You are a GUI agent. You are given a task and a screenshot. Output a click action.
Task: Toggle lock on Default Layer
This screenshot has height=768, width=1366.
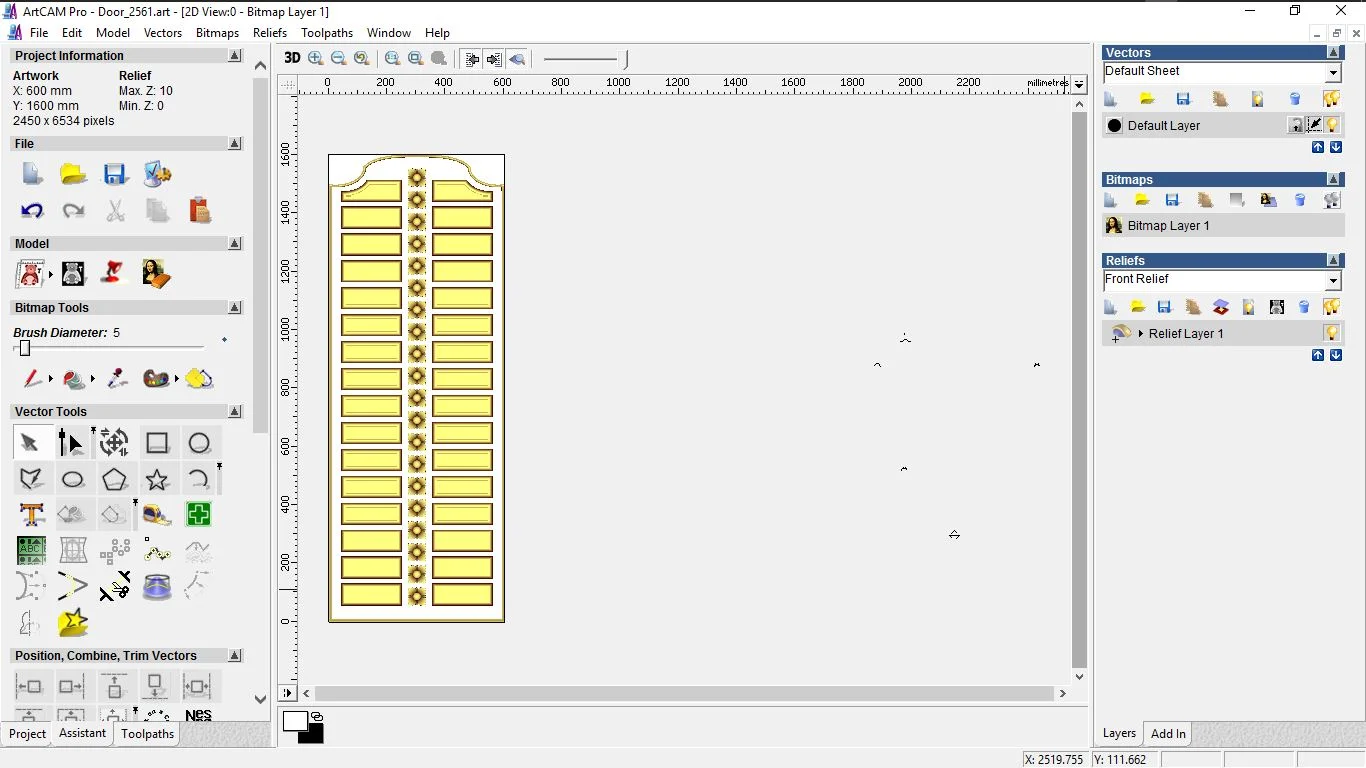[x=1296, y=125]
